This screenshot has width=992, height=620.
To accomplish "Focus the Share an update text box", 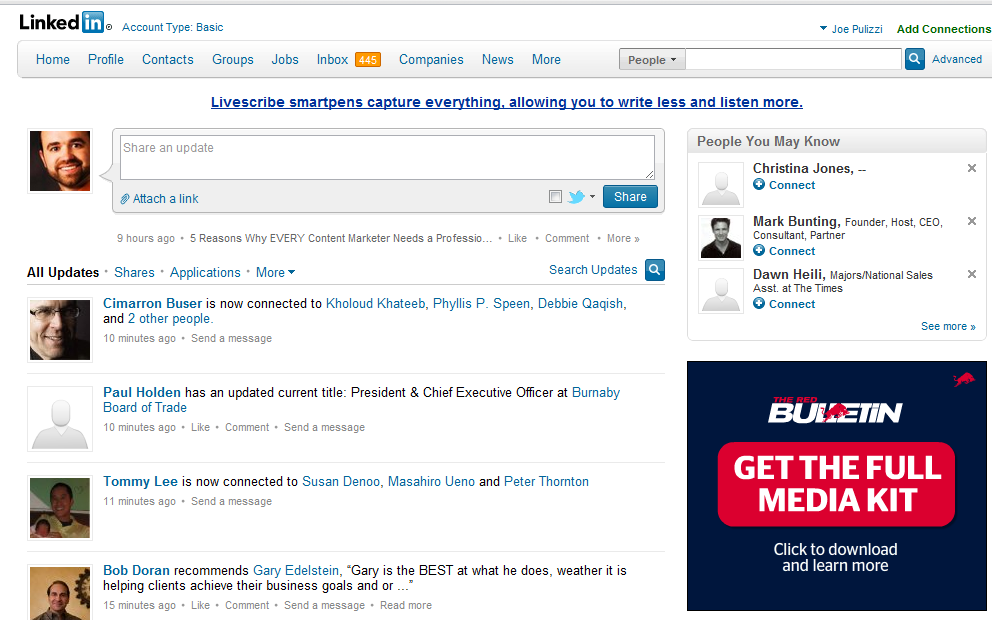I will click(x=387, y=157).
